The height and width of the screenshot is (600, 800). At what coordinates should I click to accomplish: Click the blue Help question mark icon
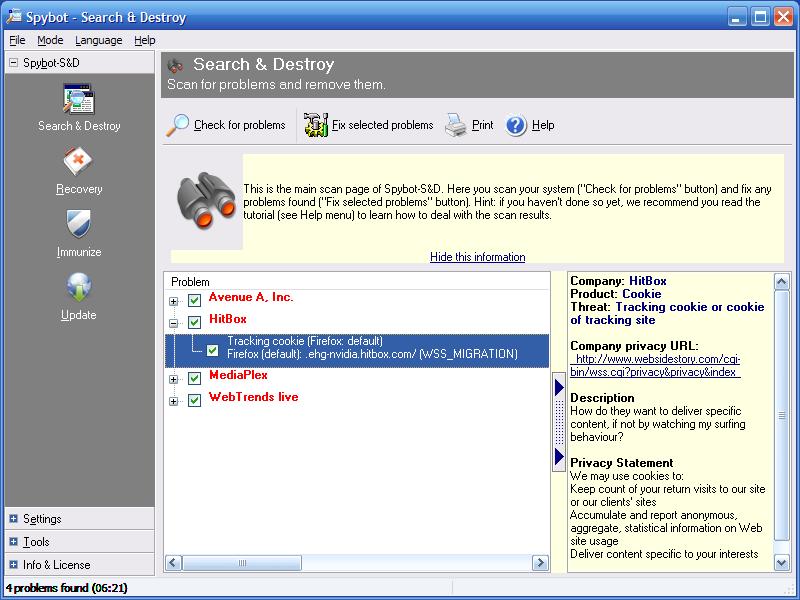[516, 125]
